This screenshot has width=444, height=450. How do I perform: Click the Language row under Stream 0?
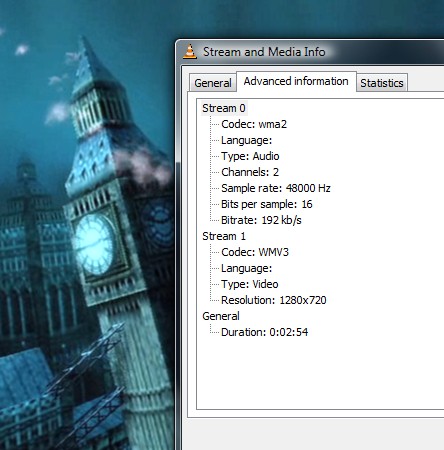[246, 140]
